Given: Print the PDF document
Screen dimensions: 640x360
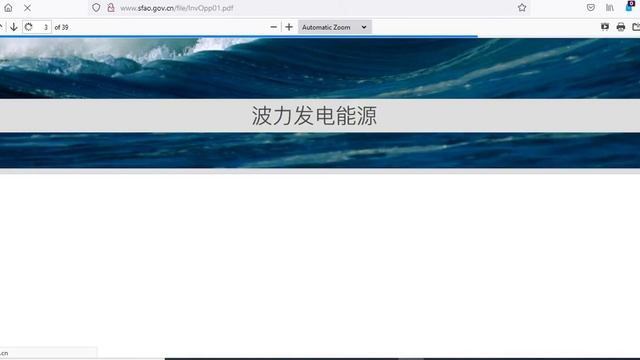Looking at the screenshot, I should 621,27.
